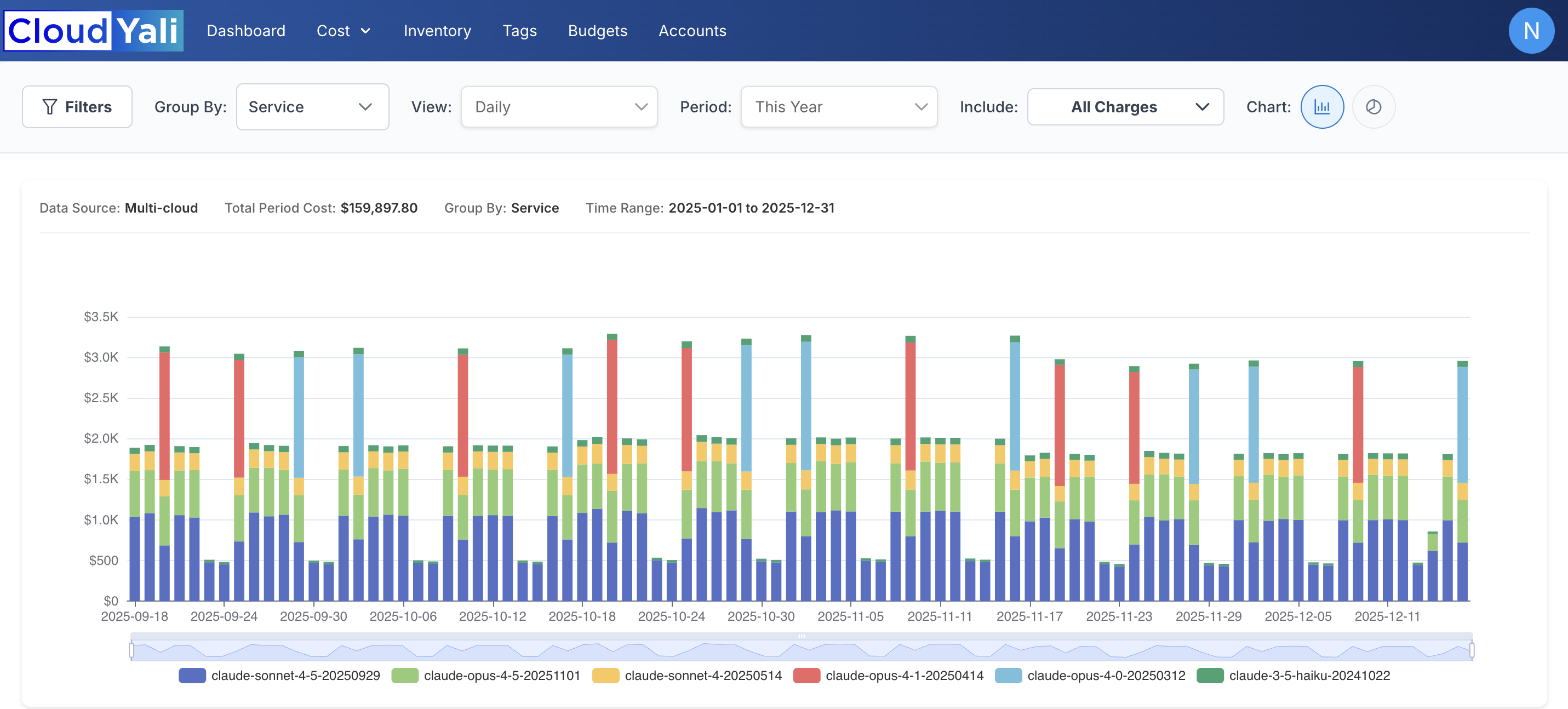Go to the Dashboard menu item

click(246, 31)
